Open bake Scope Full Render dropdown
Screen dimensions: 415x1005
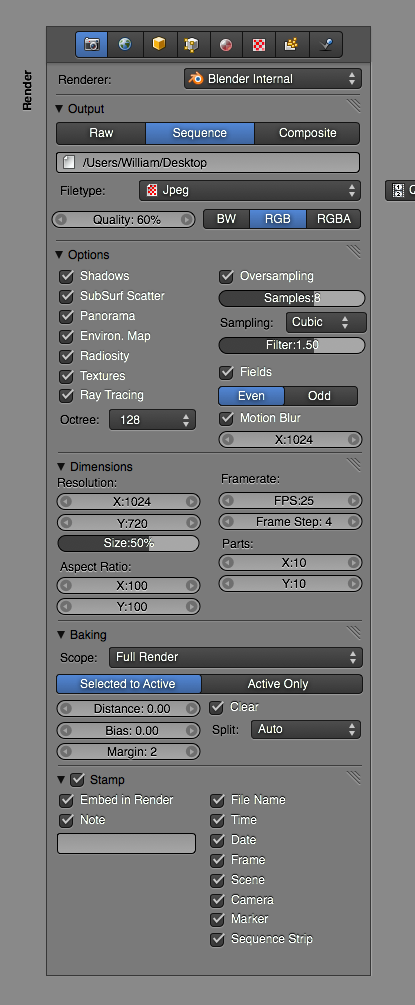[x=235, y=657]
